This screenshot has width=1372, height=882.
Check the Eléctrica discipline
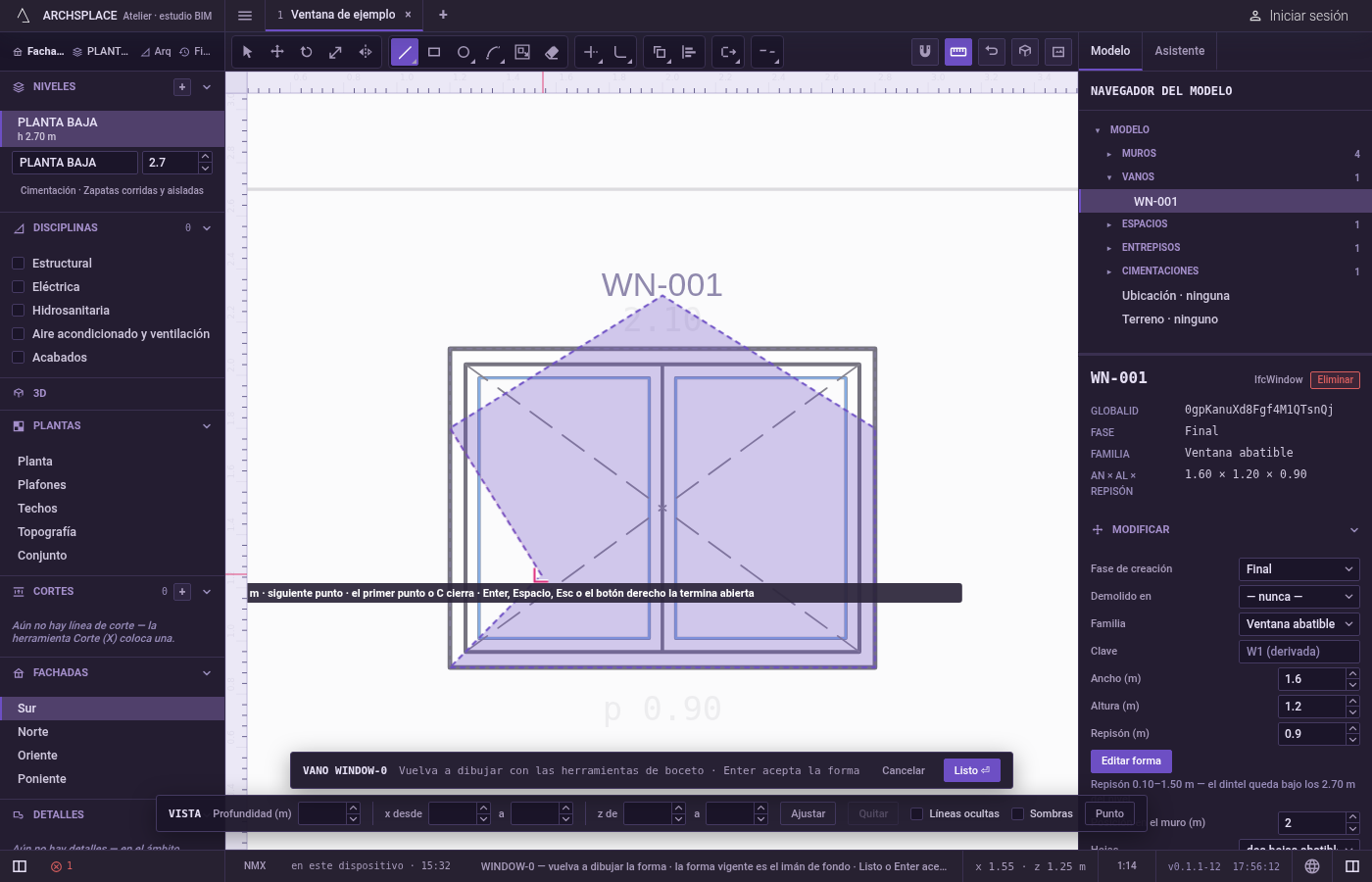coord(18,287)
